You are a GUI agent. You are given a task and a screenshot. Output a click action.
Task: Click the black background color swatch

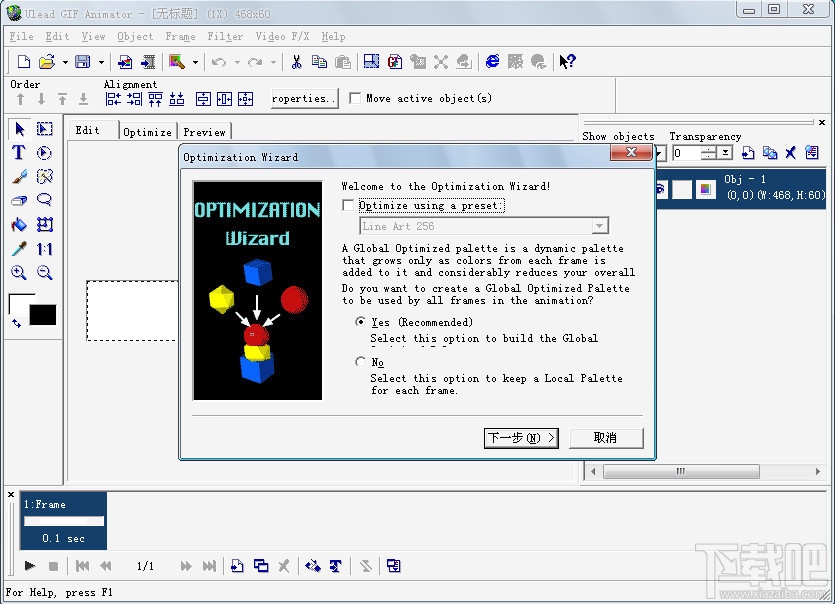point(42,315)
